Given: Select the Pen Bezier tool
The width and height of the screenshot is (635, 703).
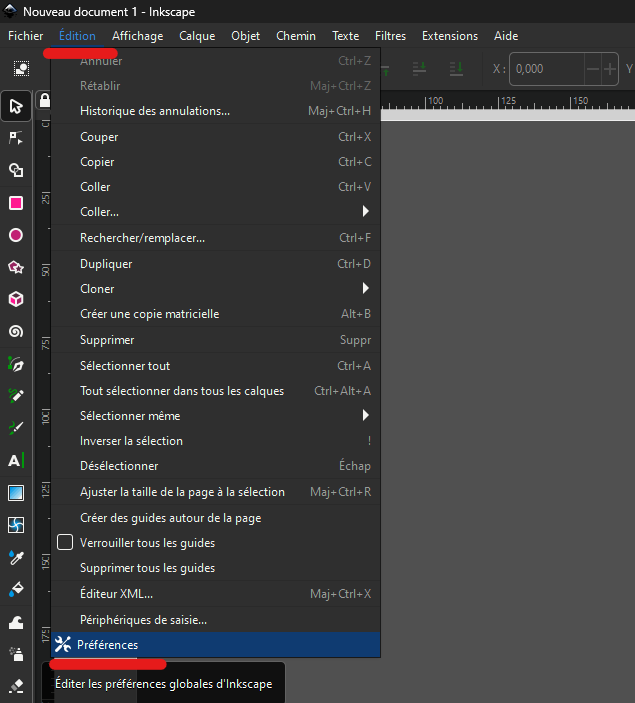Looking at the screenshot, I should [16, 364].
